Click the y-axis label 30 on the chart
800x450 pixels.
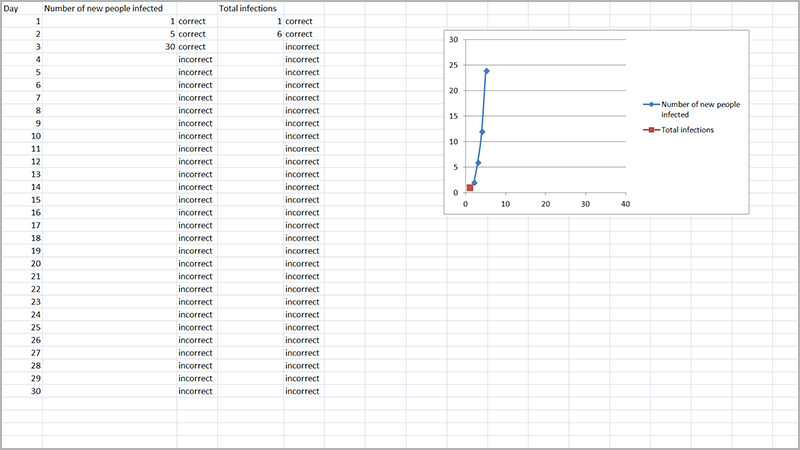click(x=454, y=39)
